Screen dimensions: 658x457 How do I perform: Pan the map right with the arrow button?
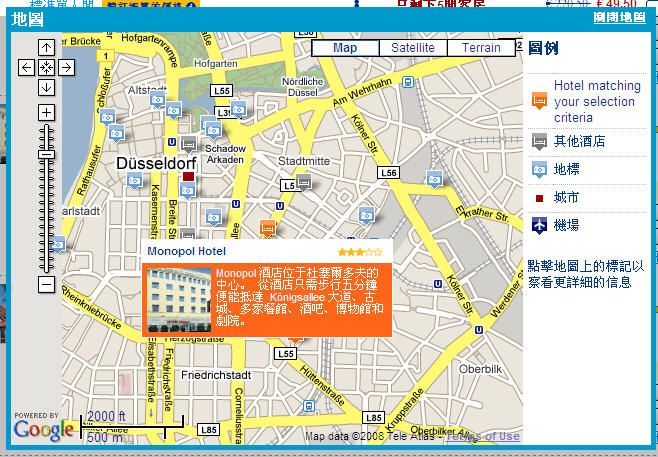66,67
